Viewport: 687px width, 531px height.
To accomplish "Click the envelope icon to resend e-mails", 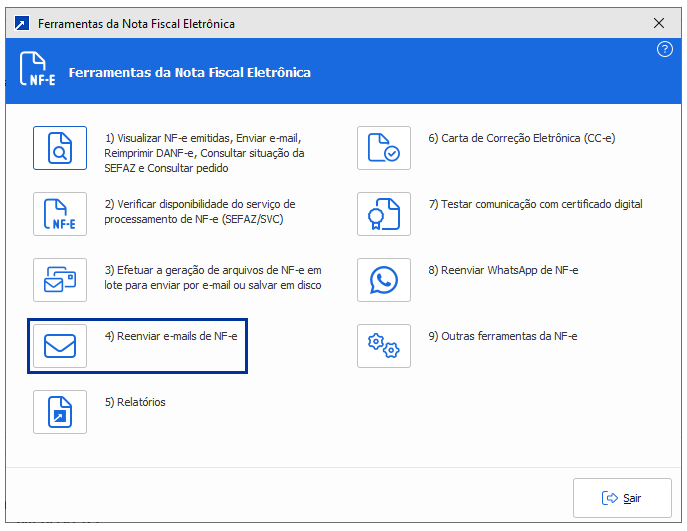I will tap(60, 346).
